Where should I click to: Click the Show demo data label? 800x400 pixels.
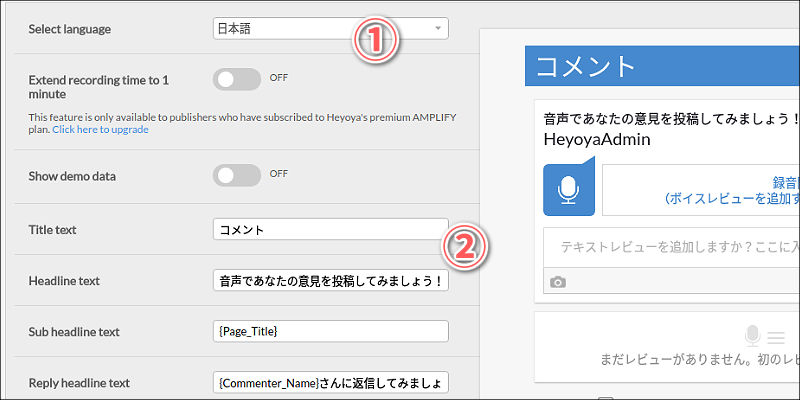point(72,176)
